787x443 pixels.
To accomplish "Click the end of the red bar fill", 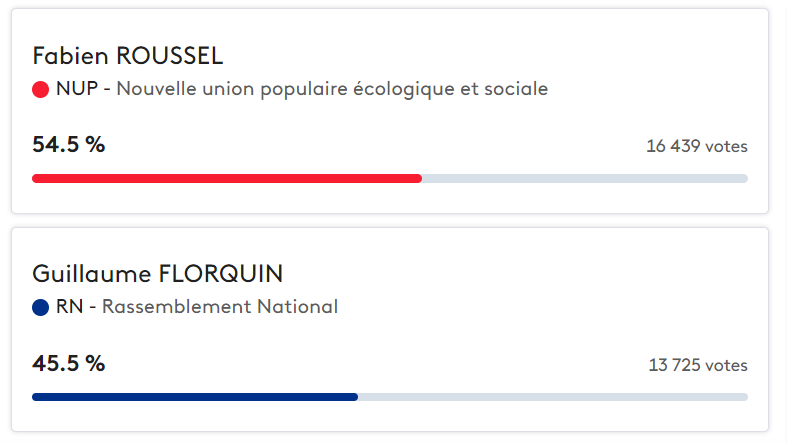I will click(x=420, y=179).
